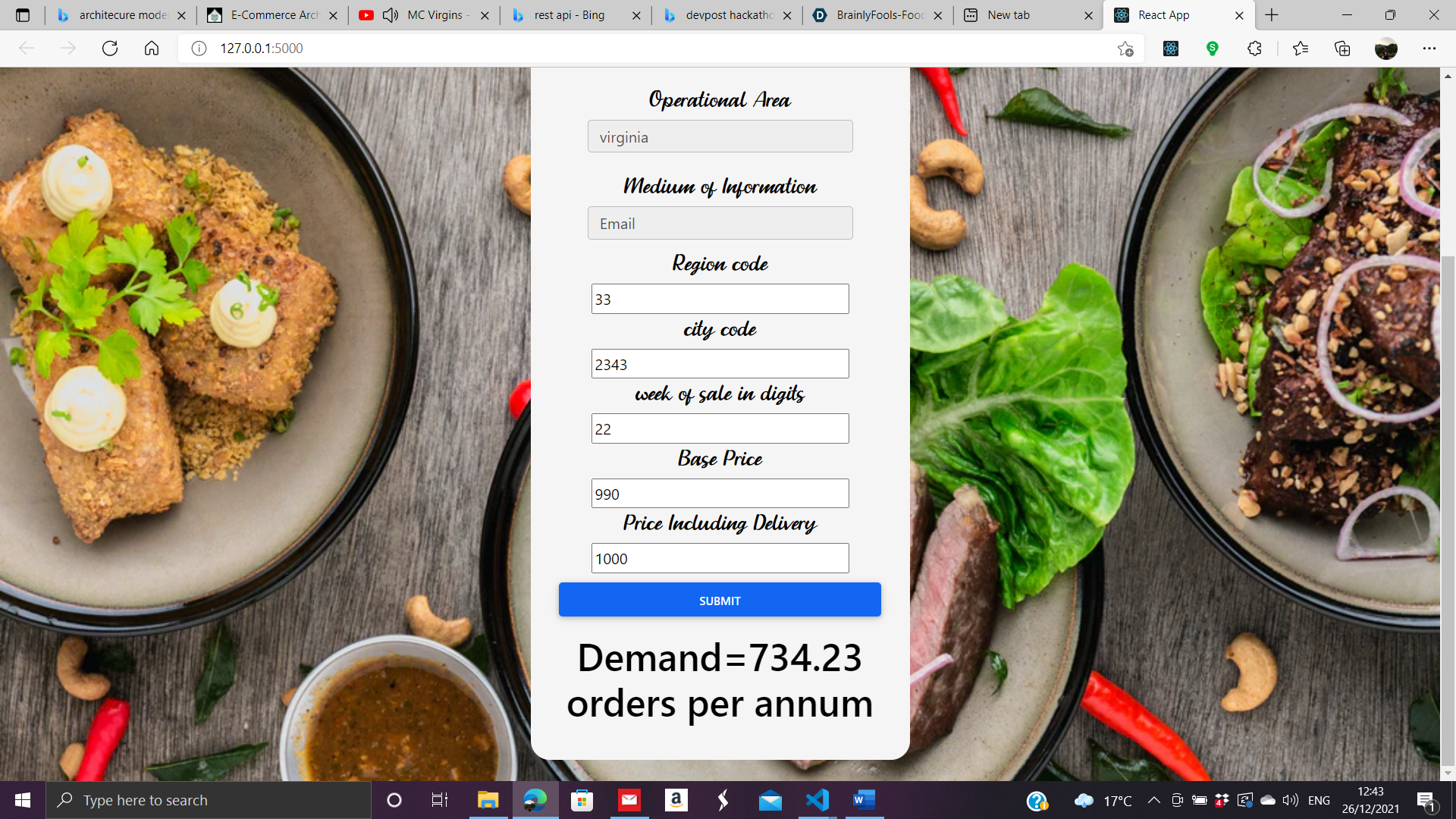Click the Extensions puzzle icon
Viewport: 1456px width, 819px height.
(x=1254, y=49)
